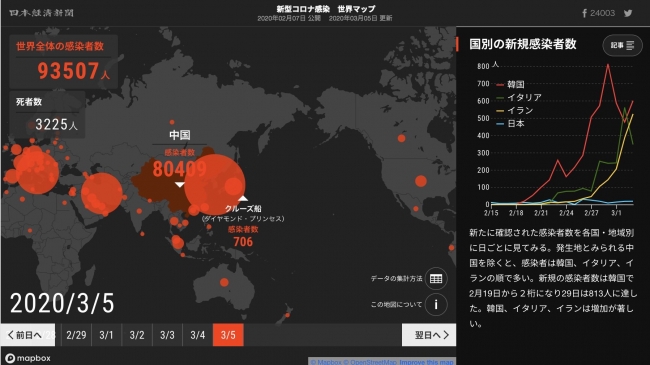Select the 3/3 date tab

click(x=167, y=335)
